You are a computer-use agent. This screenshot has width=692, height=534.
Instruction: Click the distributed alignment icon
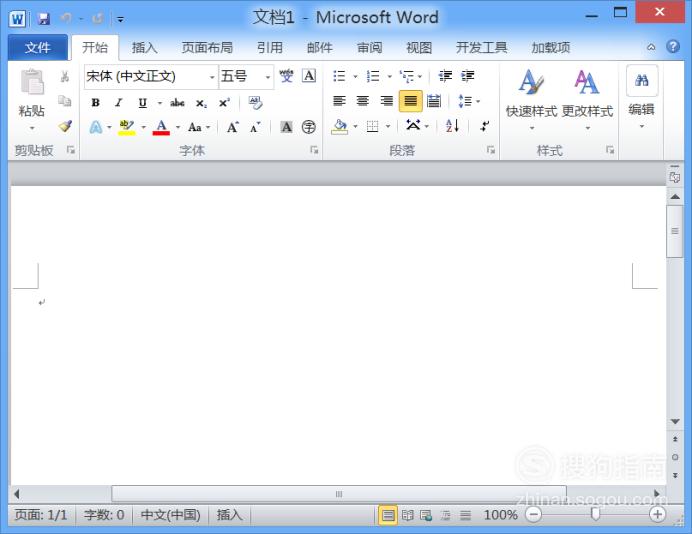[434, 102]
